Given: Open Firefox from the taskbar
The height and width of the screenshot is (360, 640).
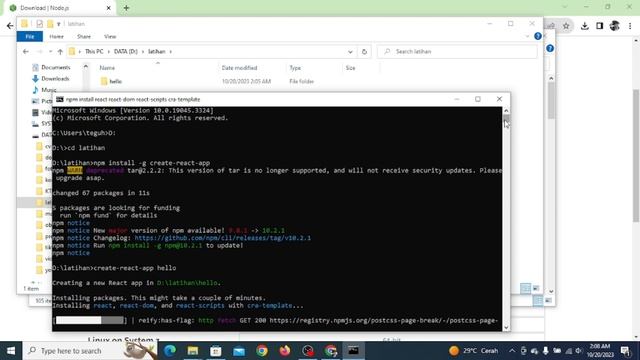Looking at the screenshot, I should [285, 351].
